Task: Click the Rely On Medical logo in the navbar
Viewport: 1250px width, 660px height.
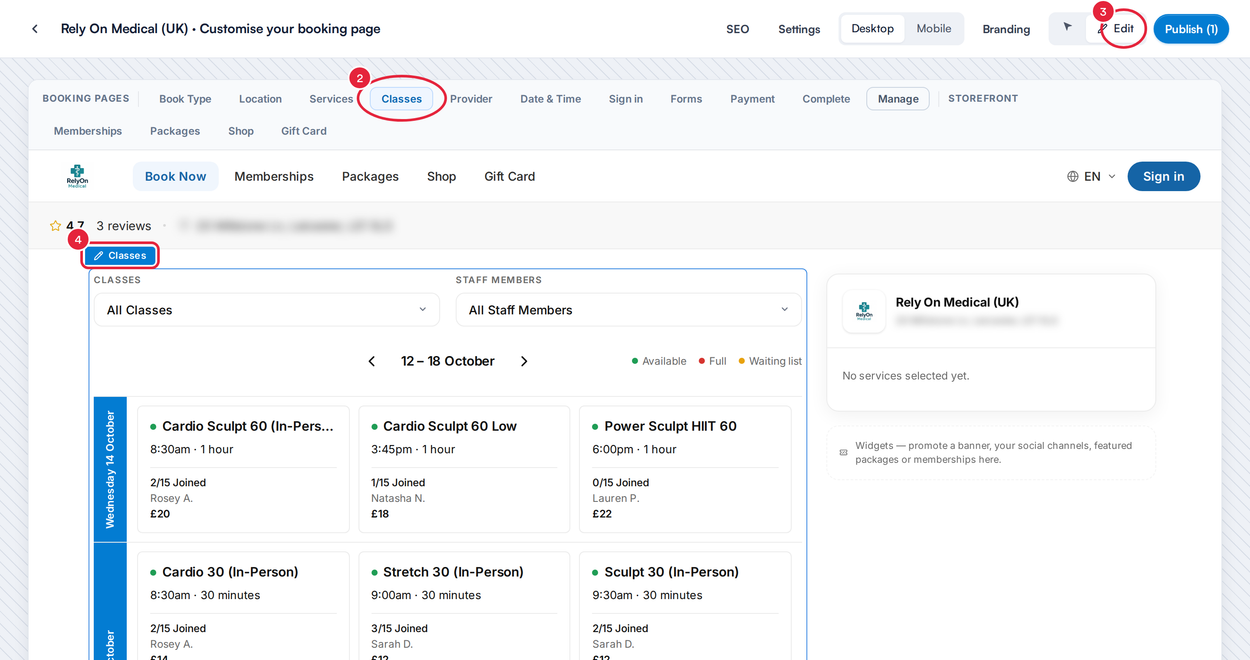Action: pyautogui.click(x=77, y=176)
